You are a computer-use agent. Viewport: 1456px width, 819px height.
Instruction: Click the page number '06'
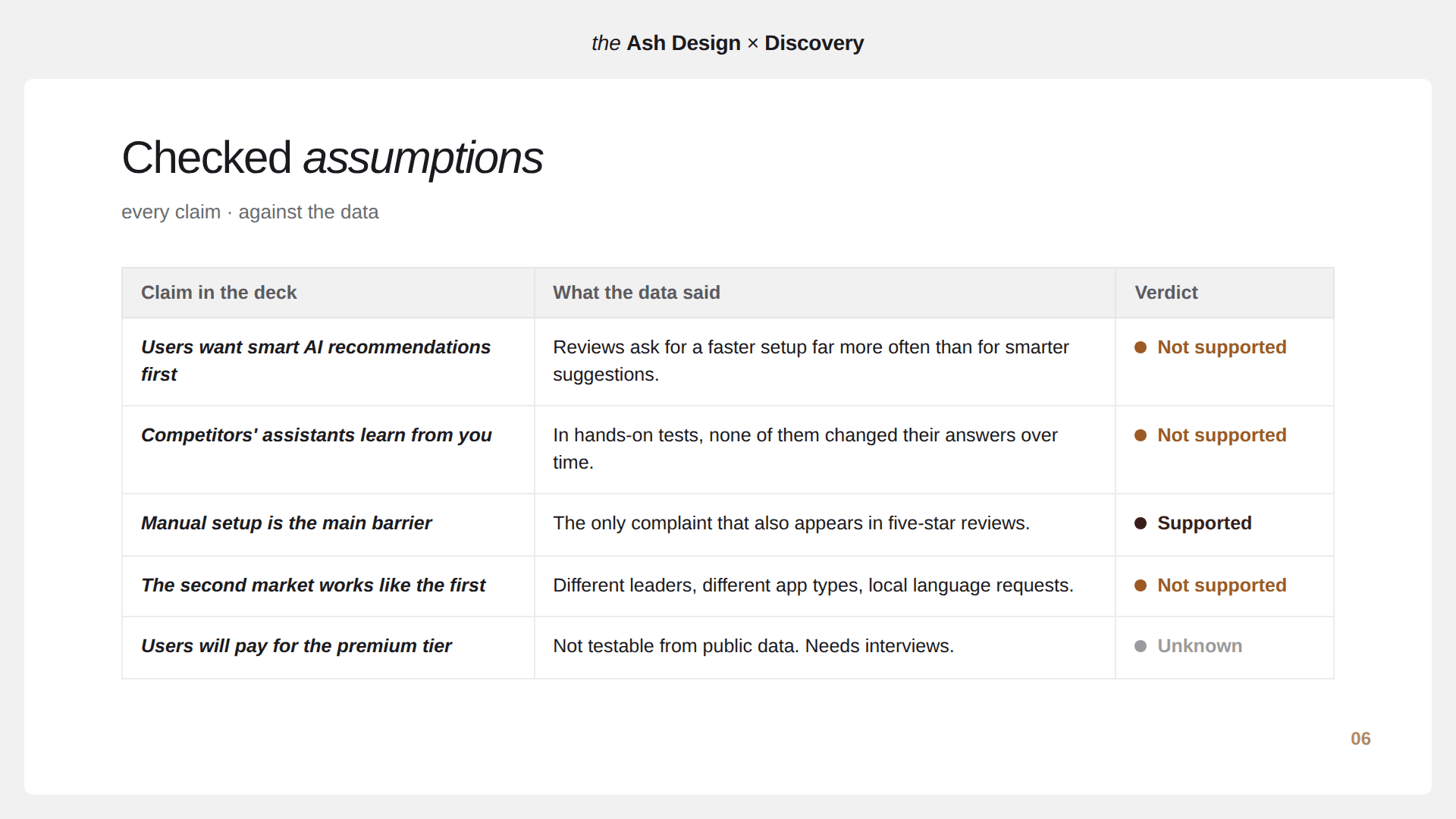1360,739
